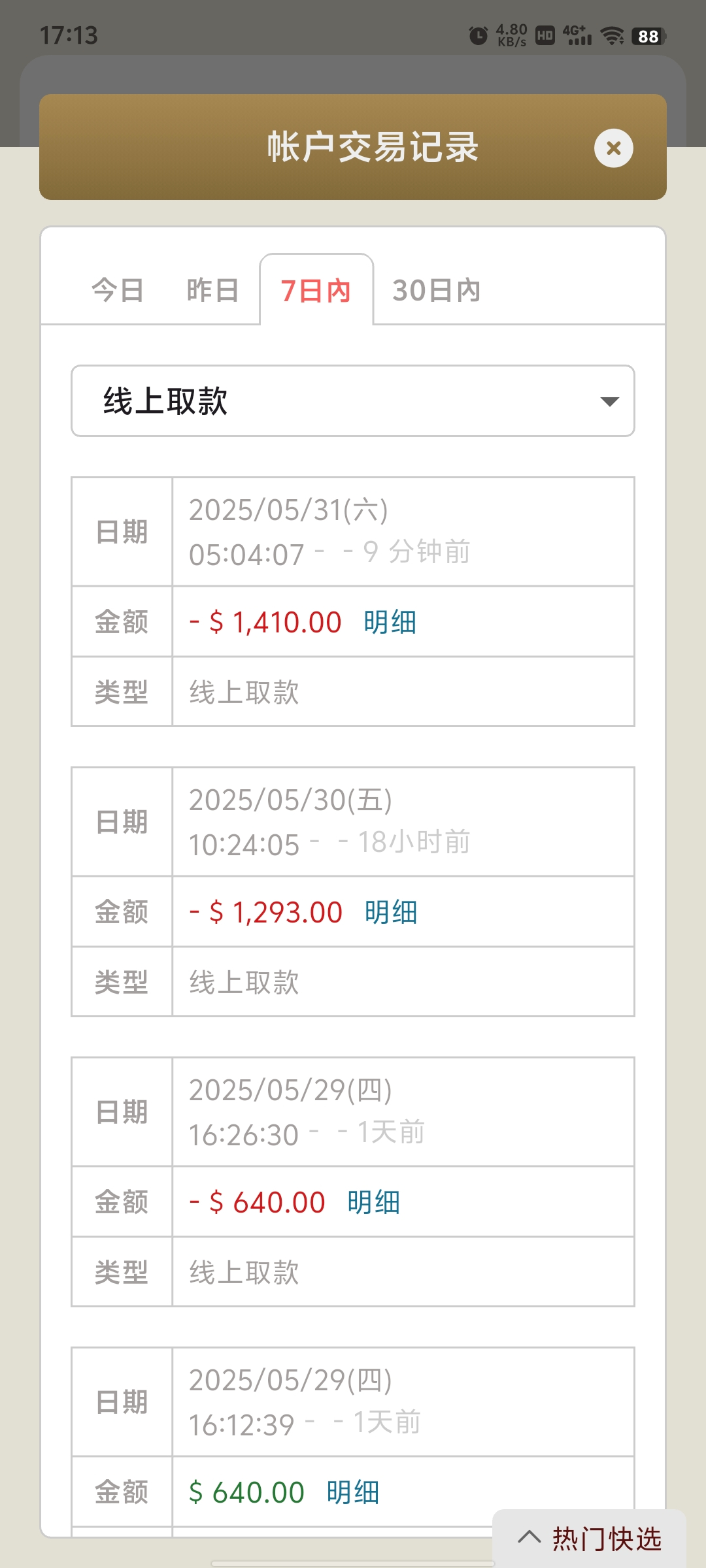
Task: Click the dropdown arrow triangle
Action: point(609,402)
